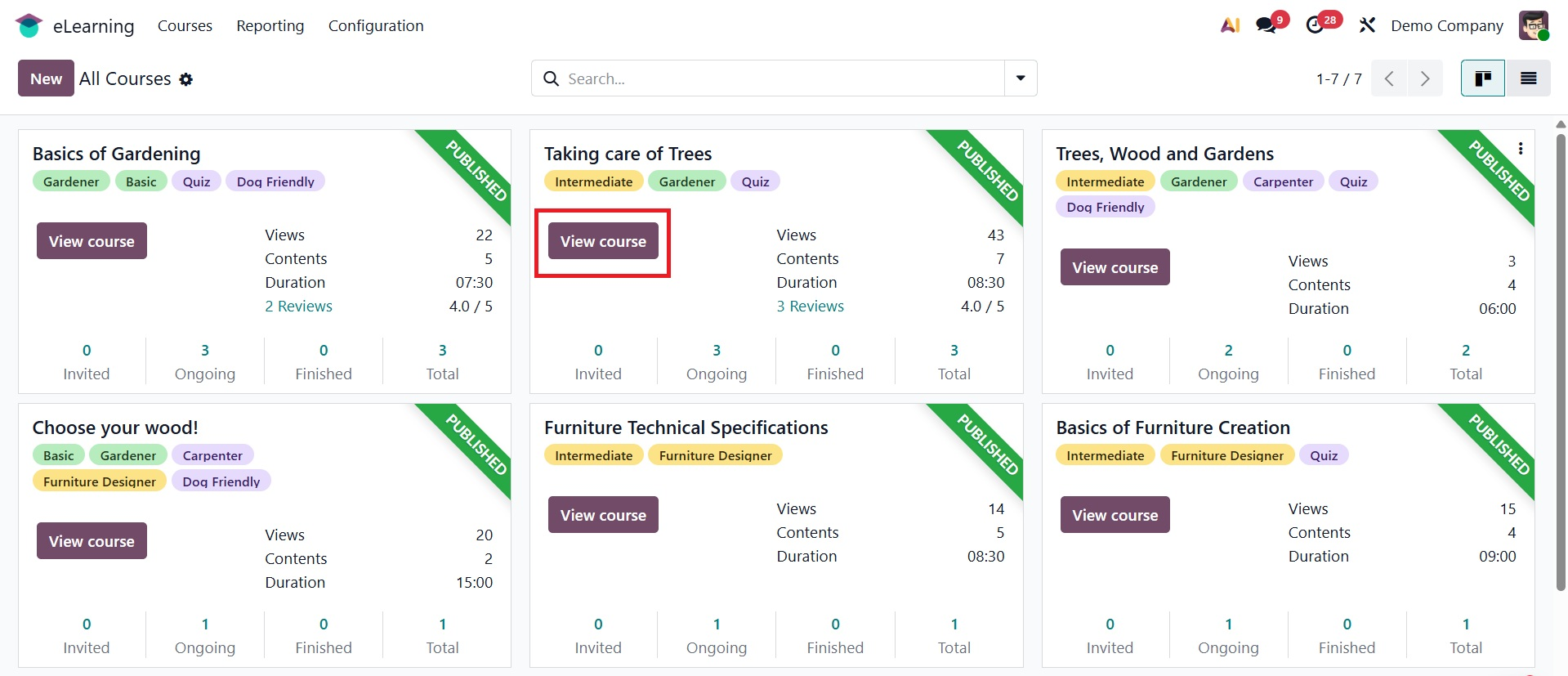Expand the search options dropdown arrow
Viewport: 1568px width, 676px height.
tap(1021, 78)
